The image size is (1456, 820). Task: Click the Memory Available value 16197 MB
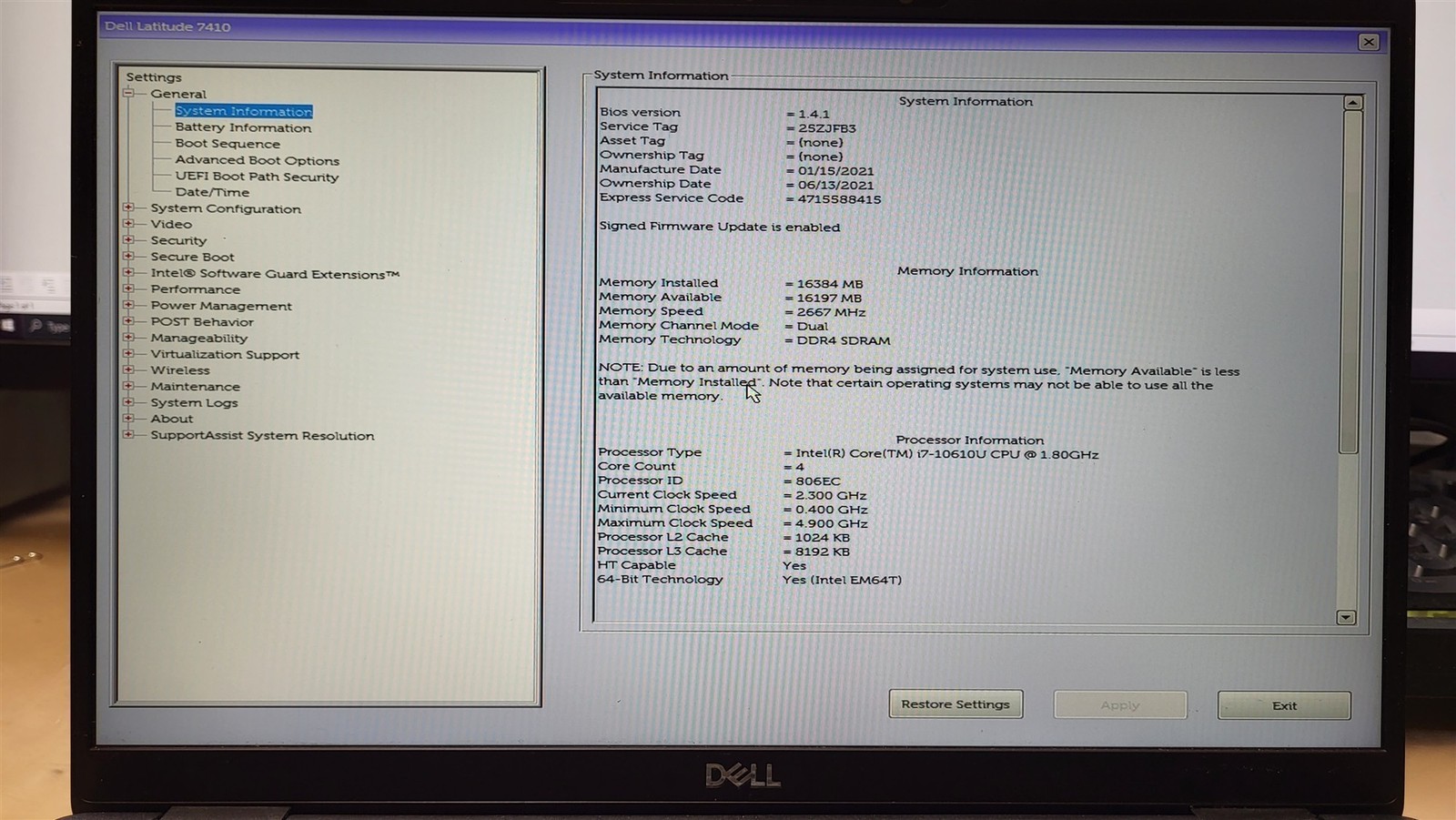coord(829,298)
